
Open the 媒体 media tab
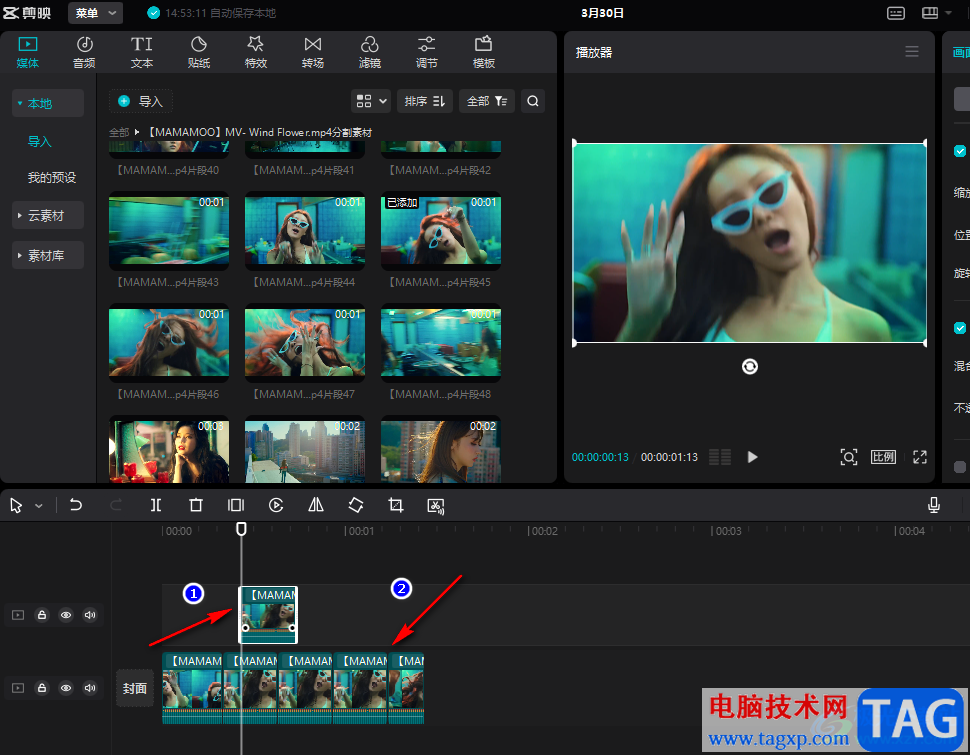[x=28, y=52]
